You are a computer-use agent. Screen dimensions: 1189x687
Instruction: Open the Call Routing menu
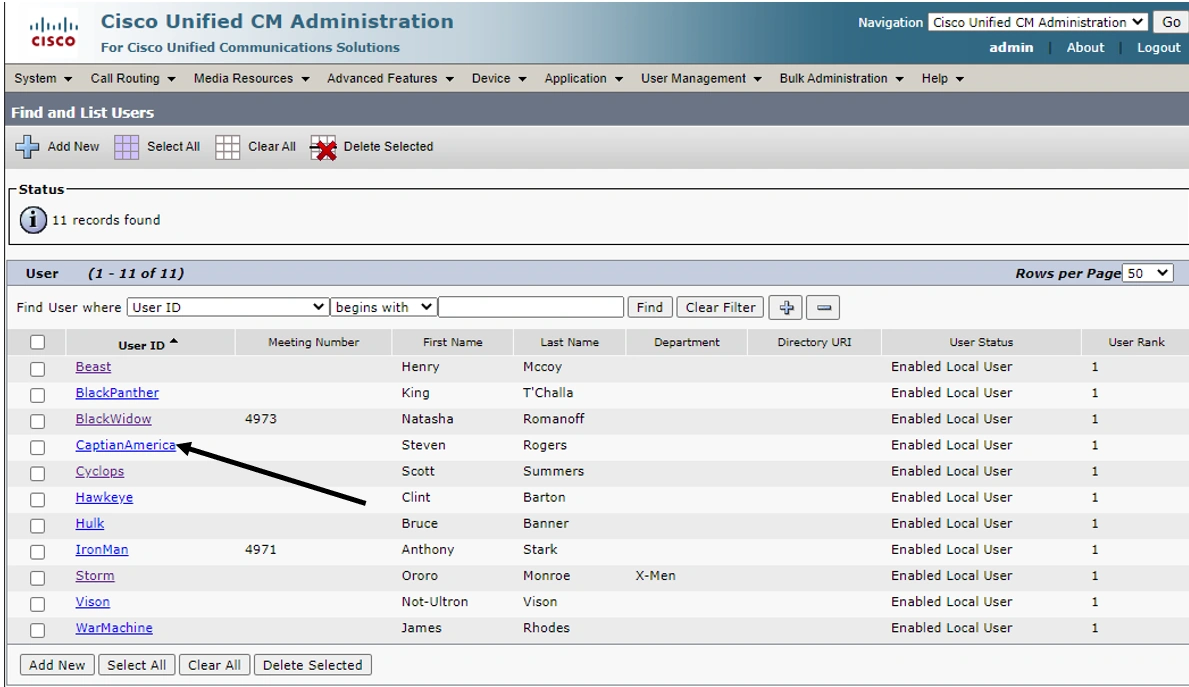coord(133,78)
